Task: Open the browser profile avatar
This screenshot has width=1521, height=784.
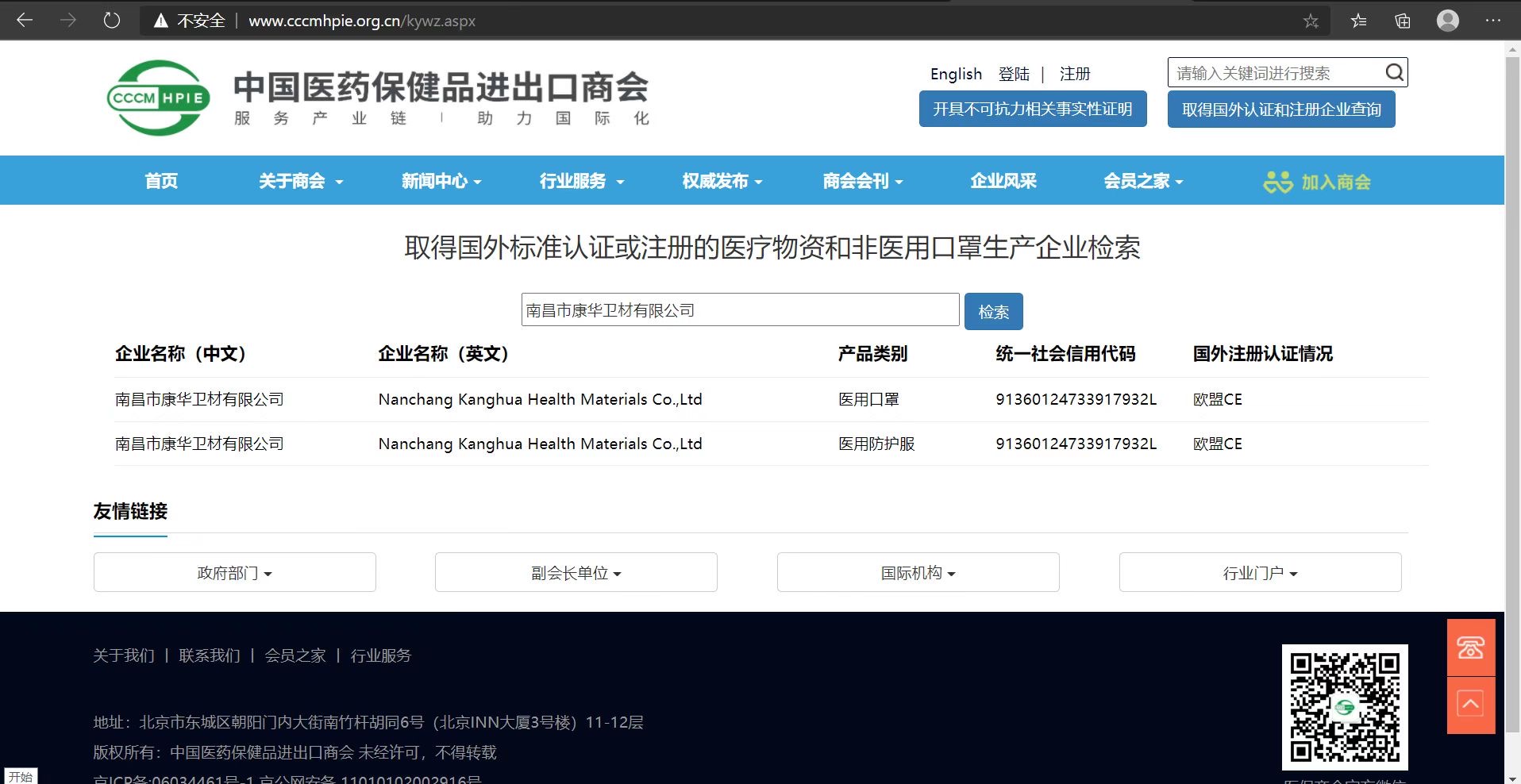Action: [x=1448, y=21]
